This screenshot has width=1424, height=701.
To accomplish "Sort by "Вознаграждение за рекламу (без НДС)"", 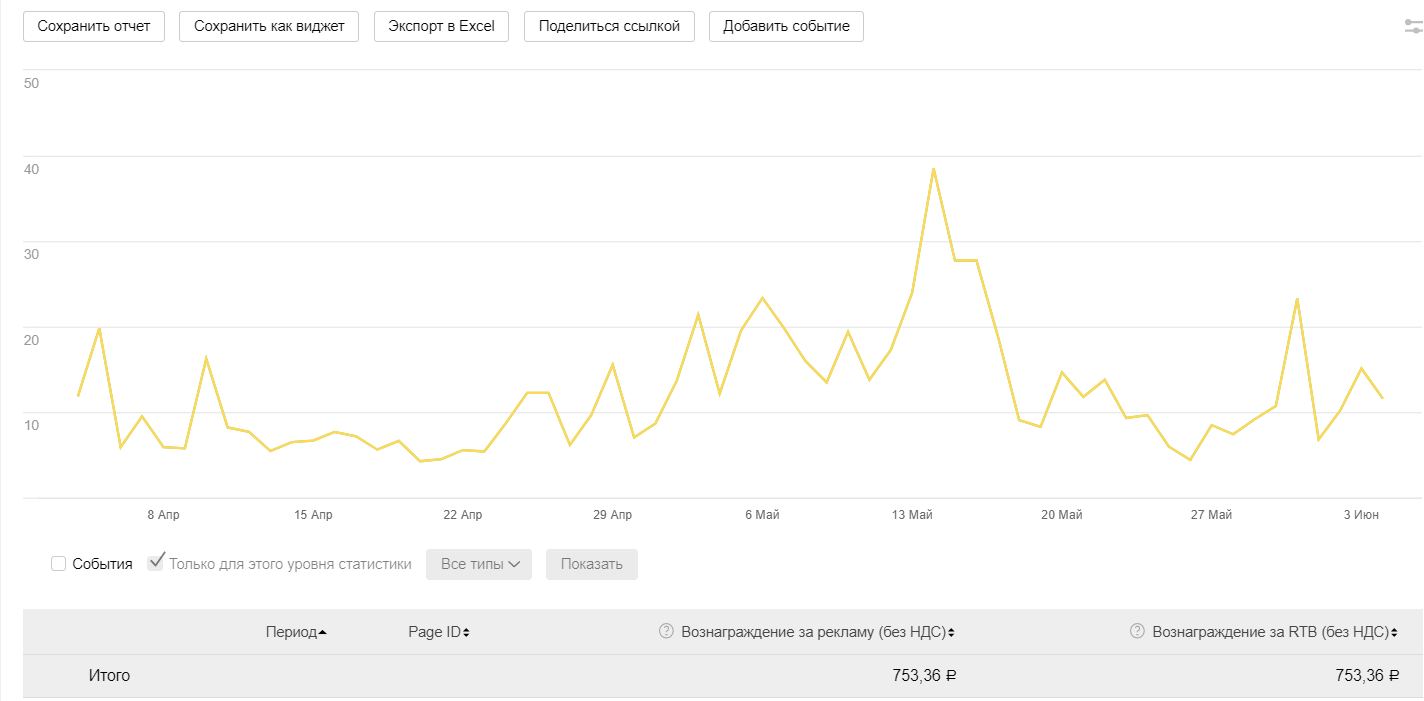I will [950, 632].
